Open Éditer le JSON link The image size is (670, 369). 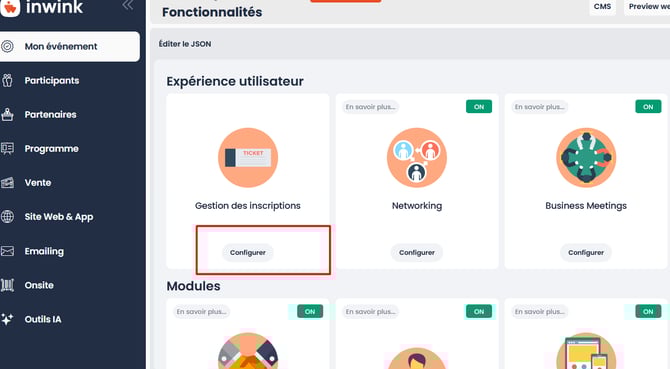[185, 44]
